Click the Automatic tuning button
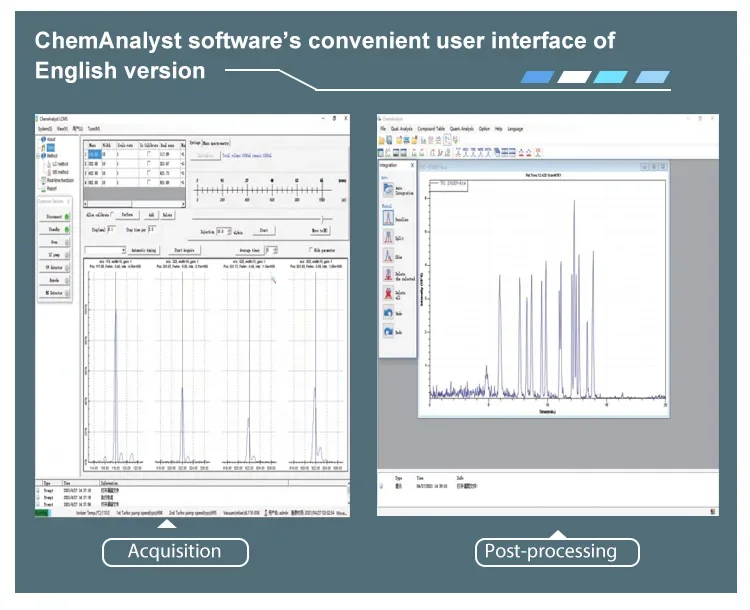750x610 pixels. tap(144, 250)
